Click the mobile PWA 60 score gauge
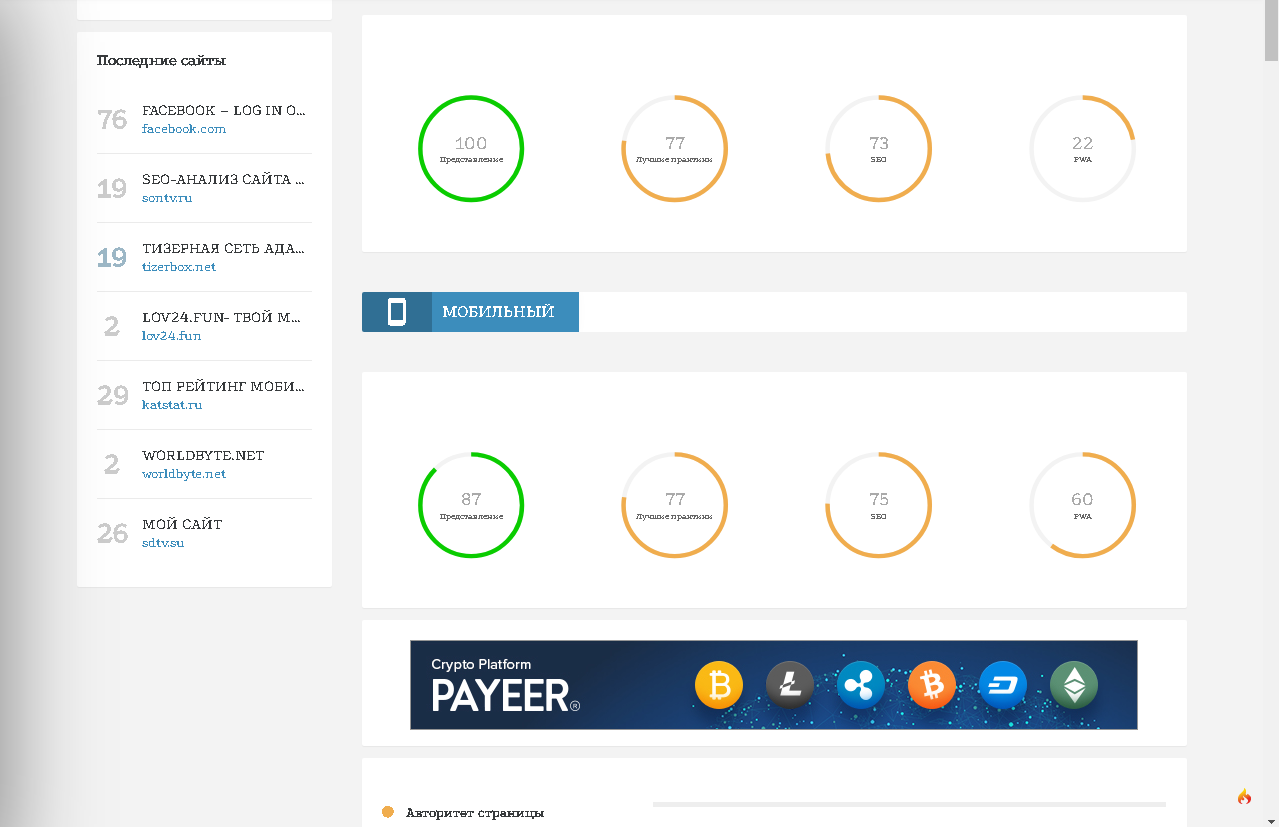 tap(1082, 505)
